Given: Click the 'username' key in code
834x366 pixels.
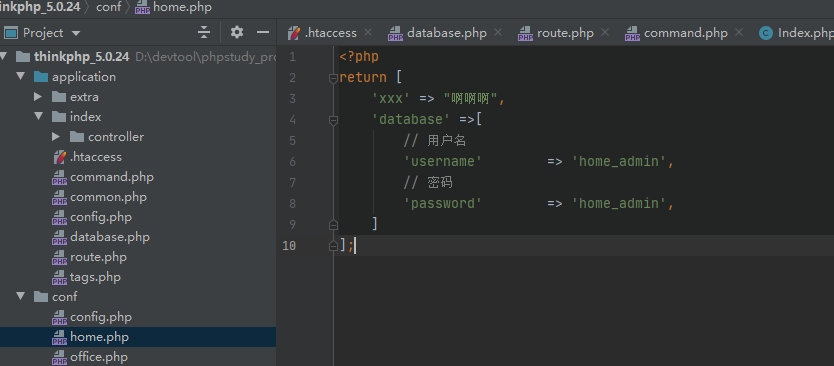Looking at the screenshot, I should click(443, 161).
